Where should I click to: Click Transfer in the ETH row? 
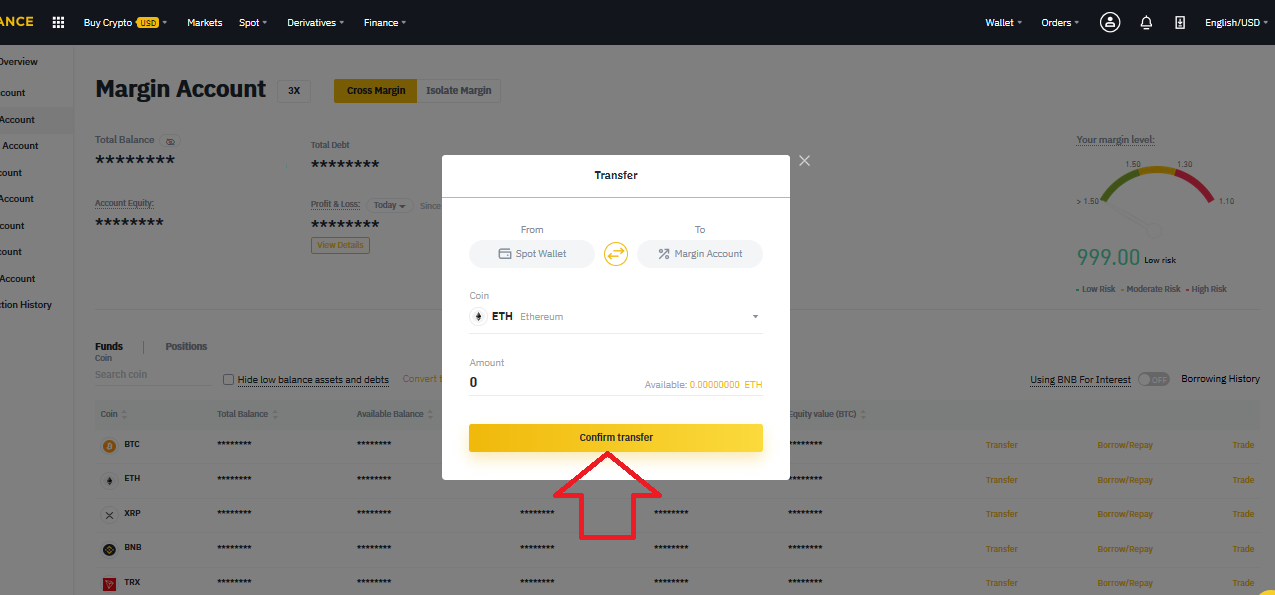1001,479
